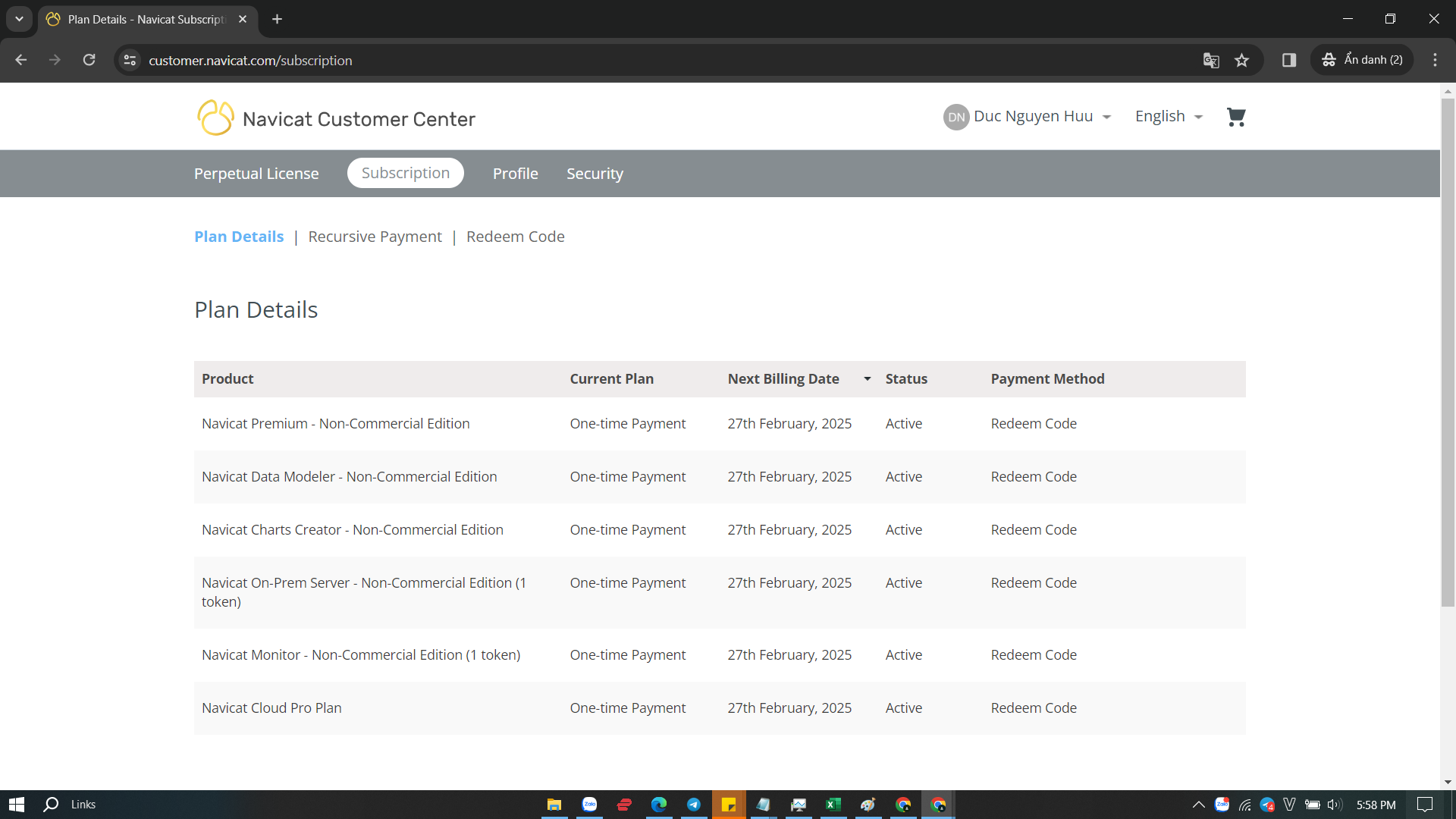This screenshot has height=819, width=1456.
Task: Open the Links toolbar on the taskbar
Action: click(x=83, y=805)
